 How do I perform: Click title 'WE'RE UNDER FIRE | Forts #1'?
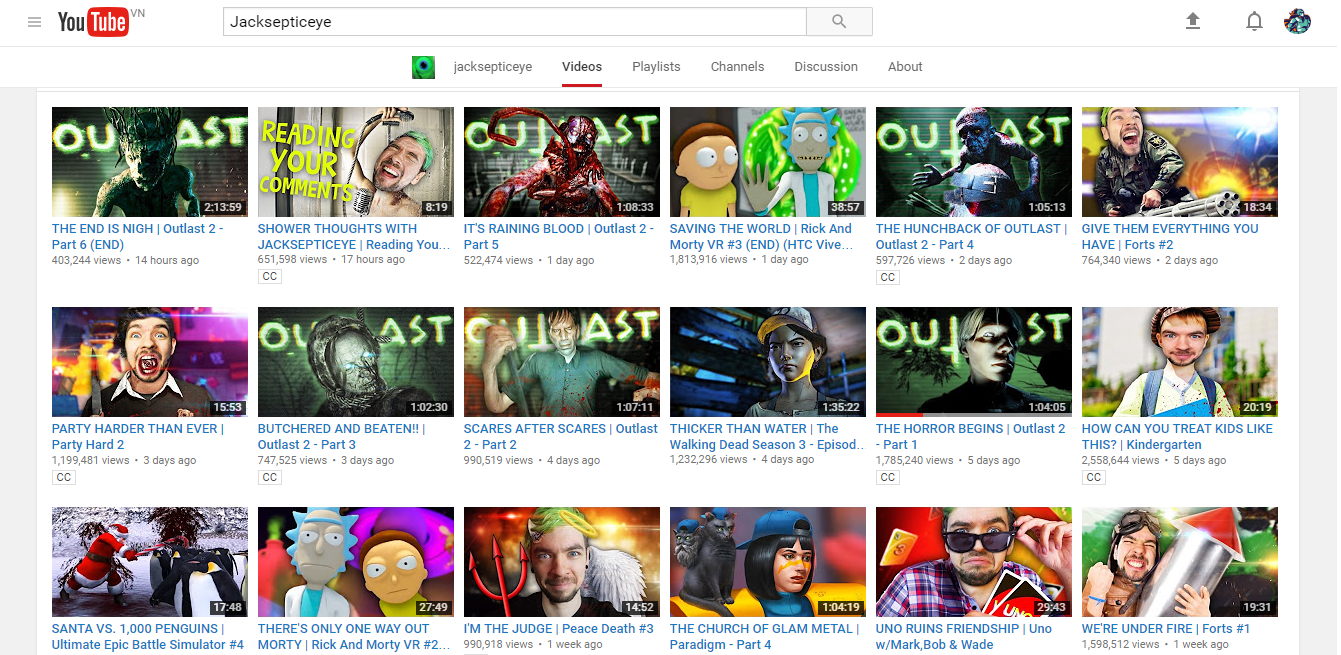pos(1166,629)
